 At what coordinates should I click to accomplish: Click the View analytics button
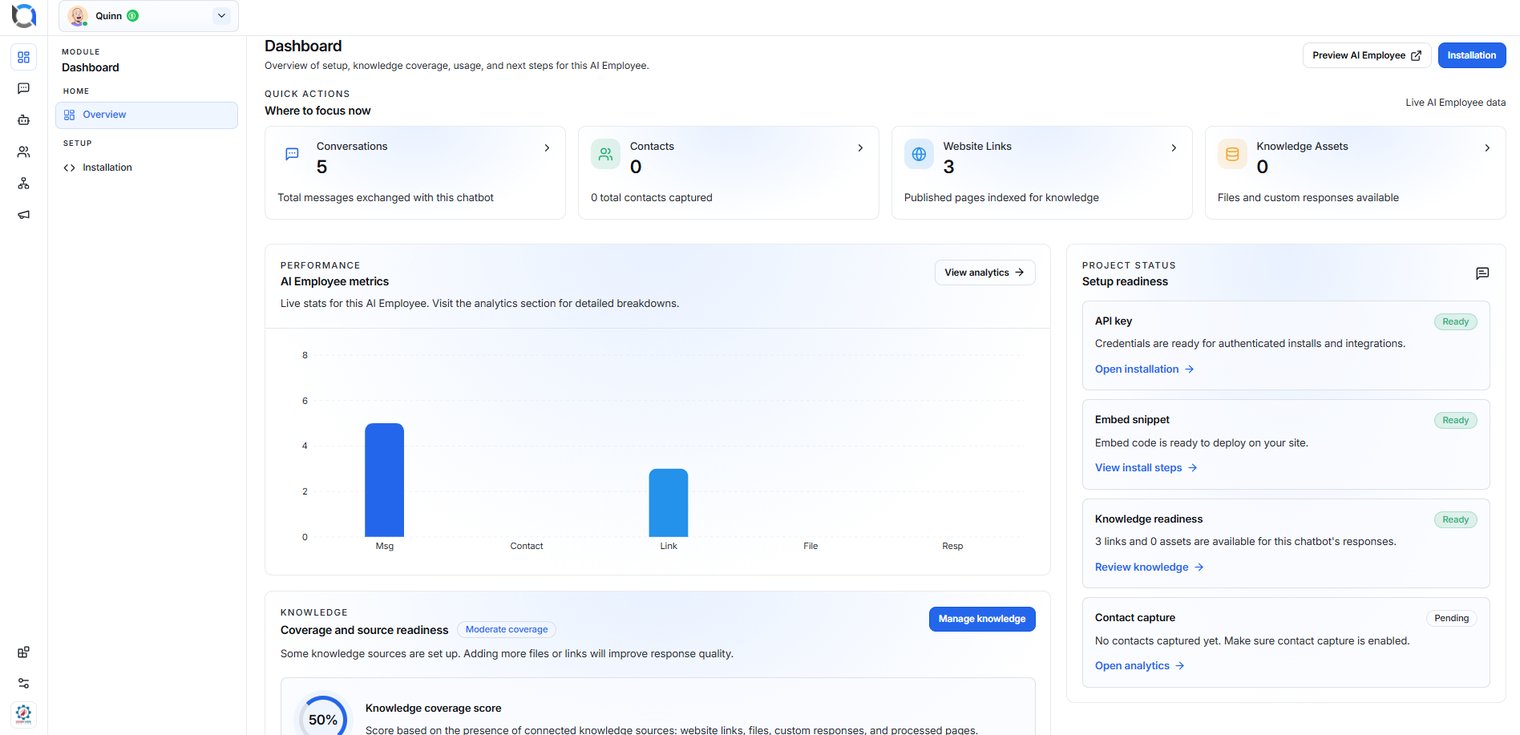985,272
